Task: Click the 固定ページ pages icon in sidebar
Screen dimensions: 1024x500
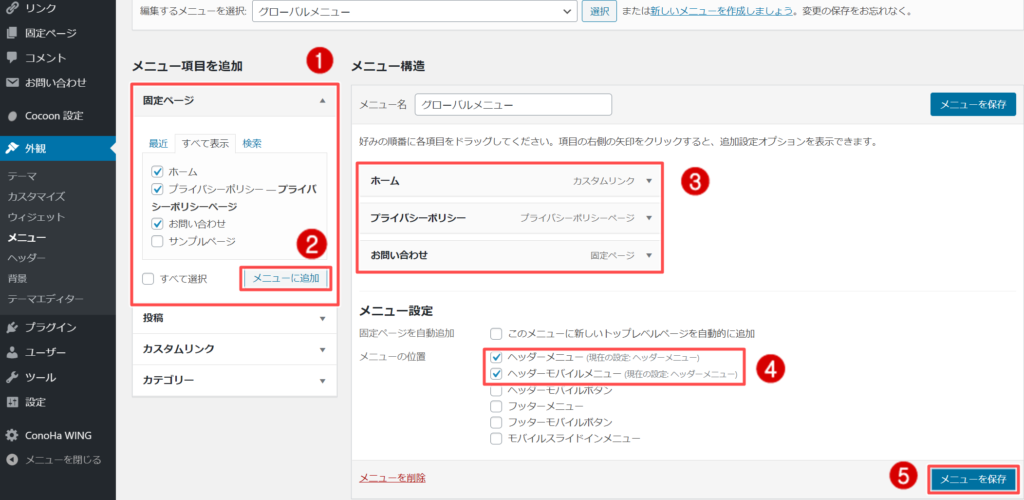Action: [x=12, y=33]
